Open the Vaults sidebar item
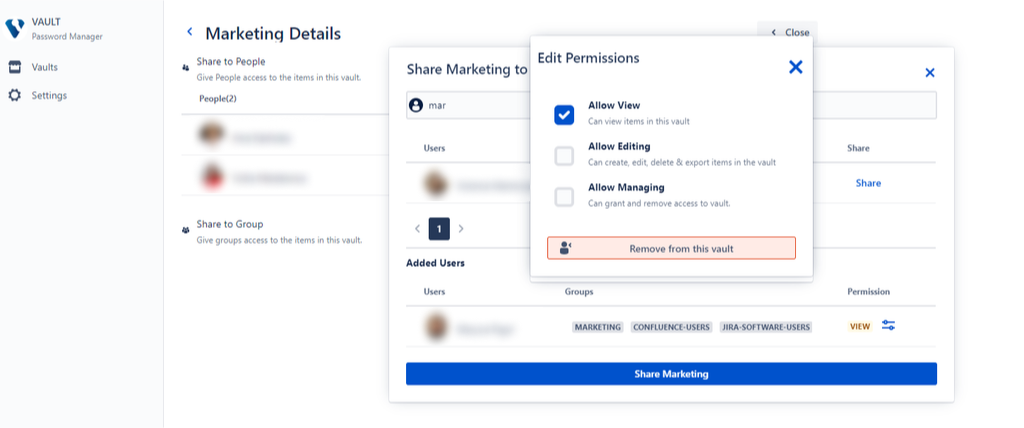 click(x=44, y=67)
